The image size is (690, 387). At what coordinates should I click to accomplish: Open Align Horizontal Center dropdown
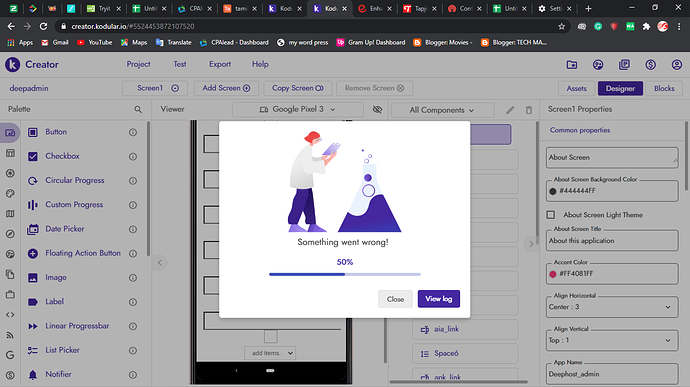point(612,307)
